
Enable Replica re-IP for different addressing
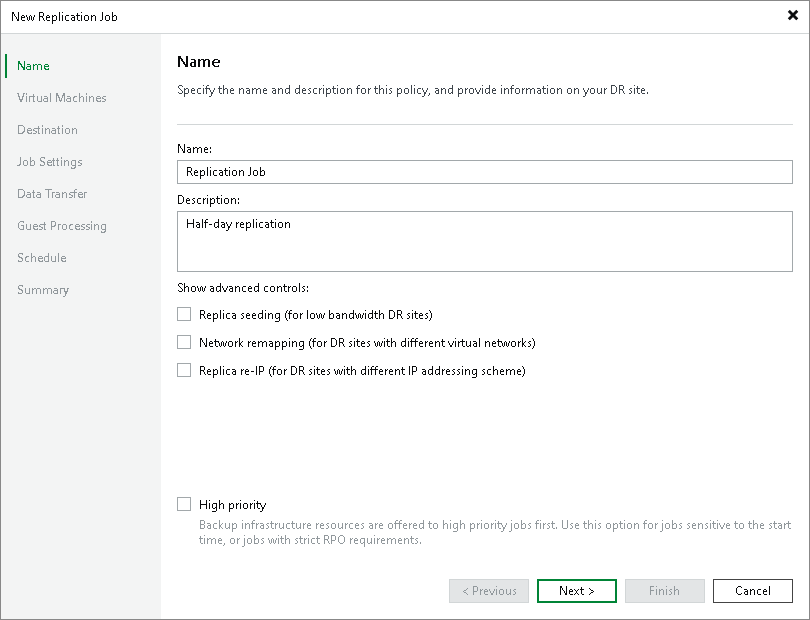[184, 369]
